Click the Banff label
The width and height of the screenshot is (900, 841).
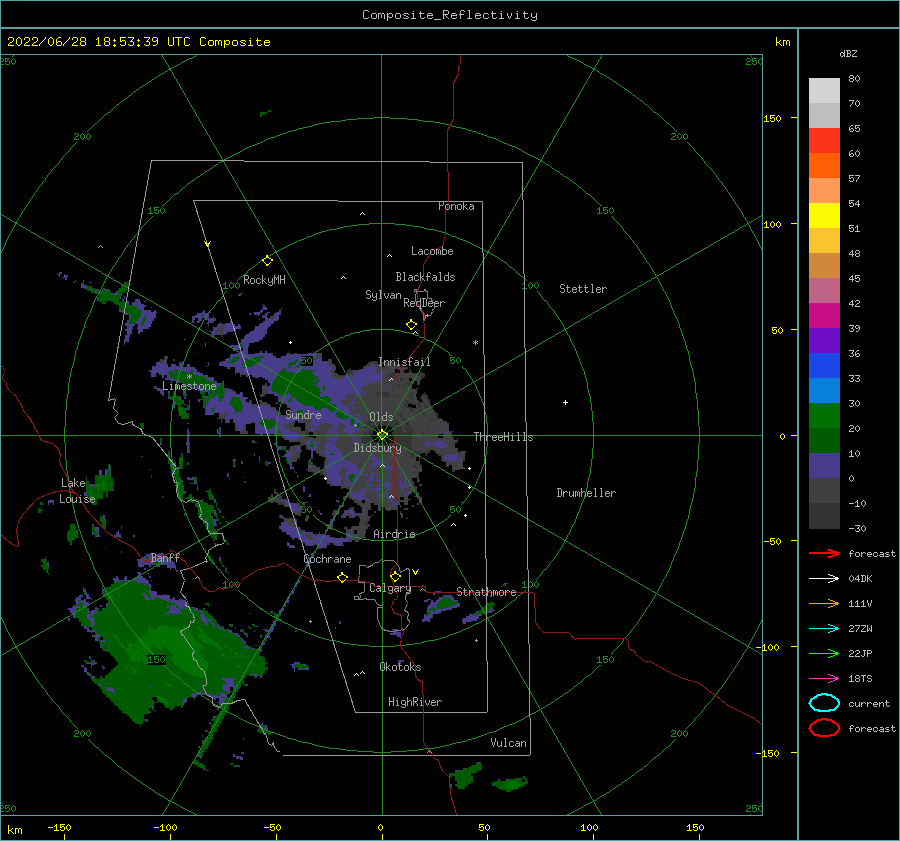pos(165,558)
